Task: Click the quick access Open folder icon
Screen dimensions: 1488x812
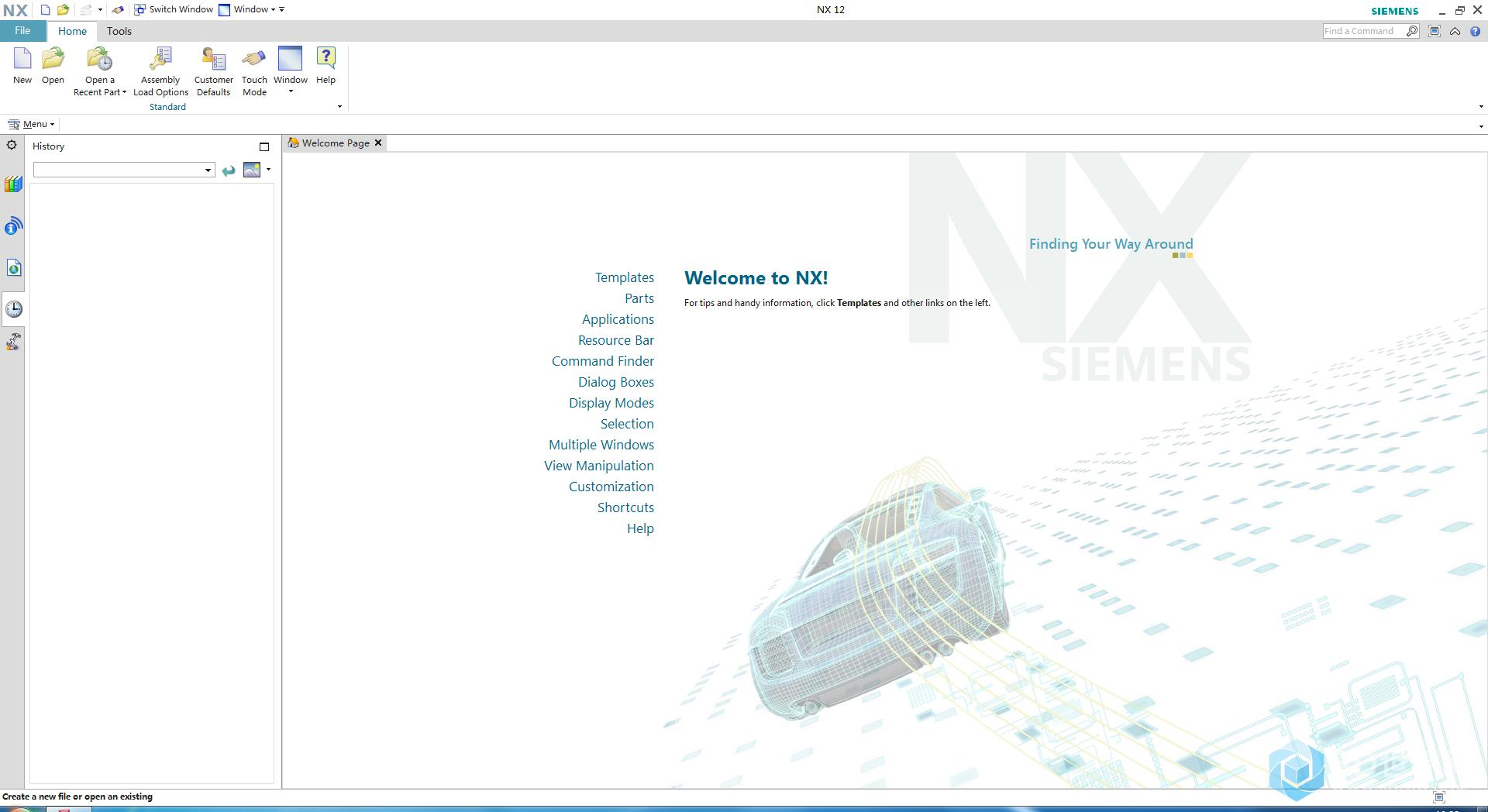Action: [x=63, y=10]
